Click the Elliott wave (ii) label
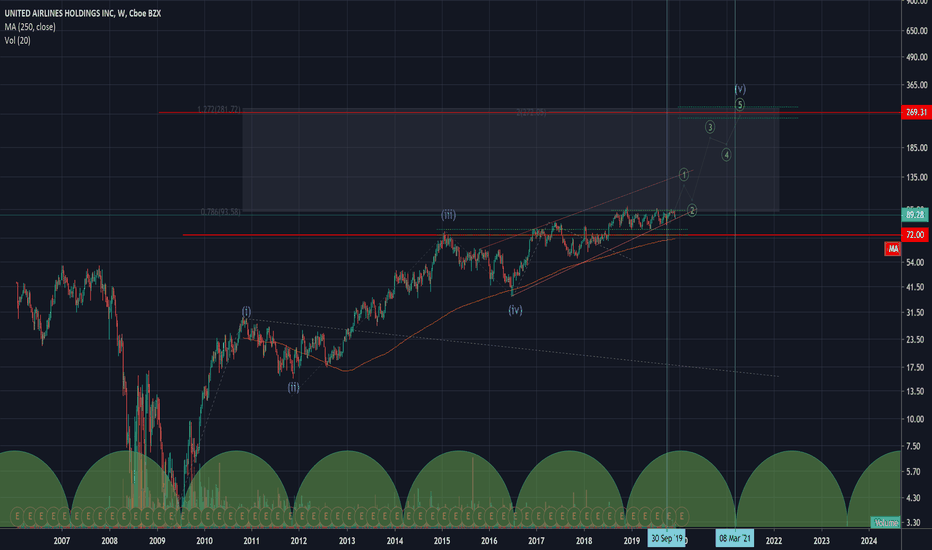The height and width of the screenshot is (550, 932). click(x=294, y=388)
